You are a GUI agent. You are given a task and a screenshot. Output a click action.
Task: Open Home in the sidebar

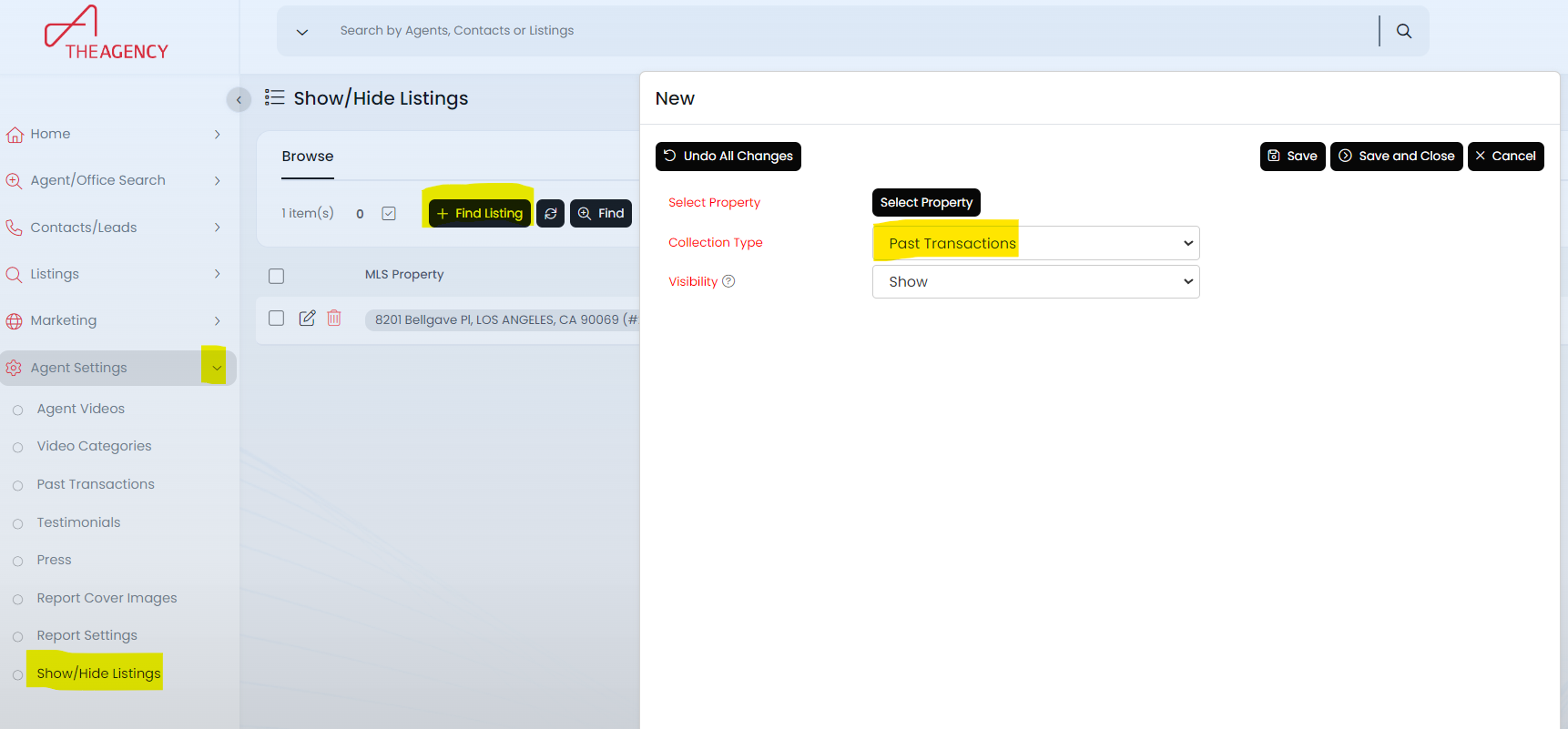pyautogui.click(x=50, y=134)
